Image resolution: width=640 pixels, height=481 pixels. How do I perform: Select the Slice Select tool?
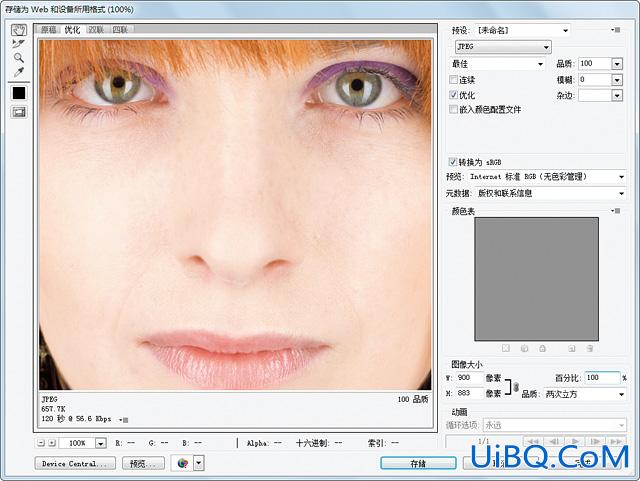pyautogui.click(x=19, y=44)
